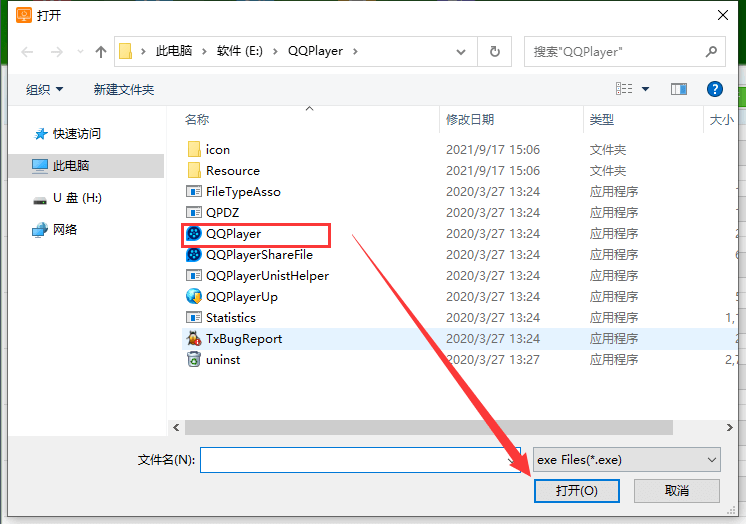This screenshot has width=746, height=524.
Task: Click the magnifier search icon
Action: [x=711, y=51]
